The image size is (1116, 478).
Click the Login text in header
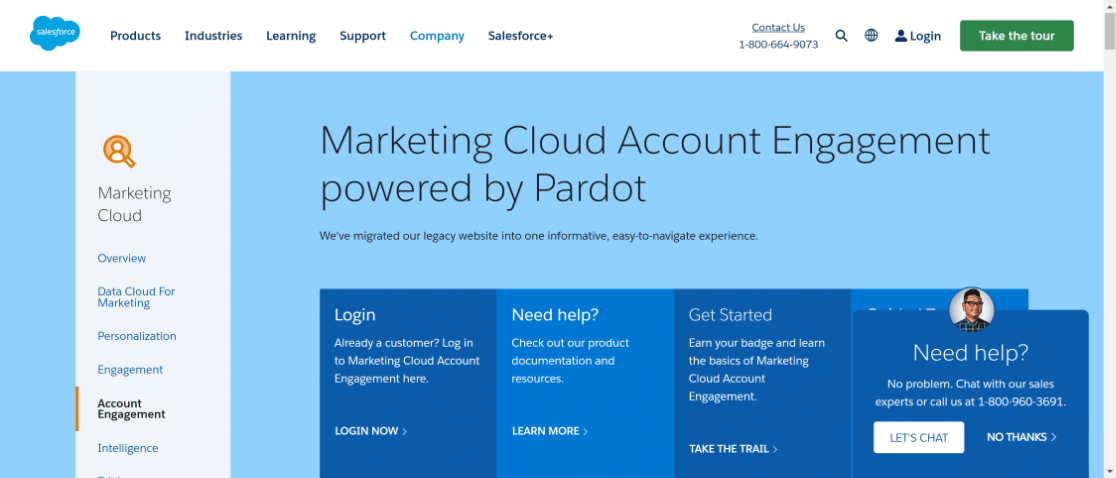tap(925, 36)
